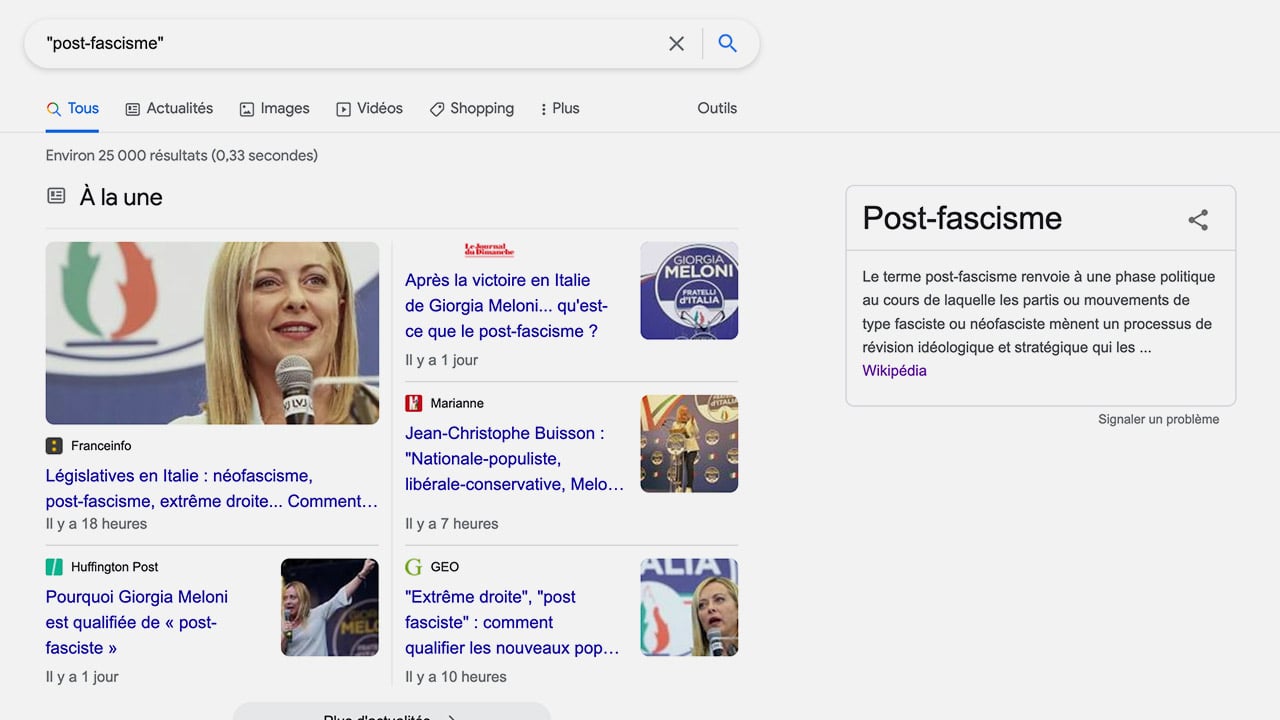The width and height of the screenshot is (1280, 720).
Task: Click Le Journal du Dimanche logo
Action: point(489,250)
